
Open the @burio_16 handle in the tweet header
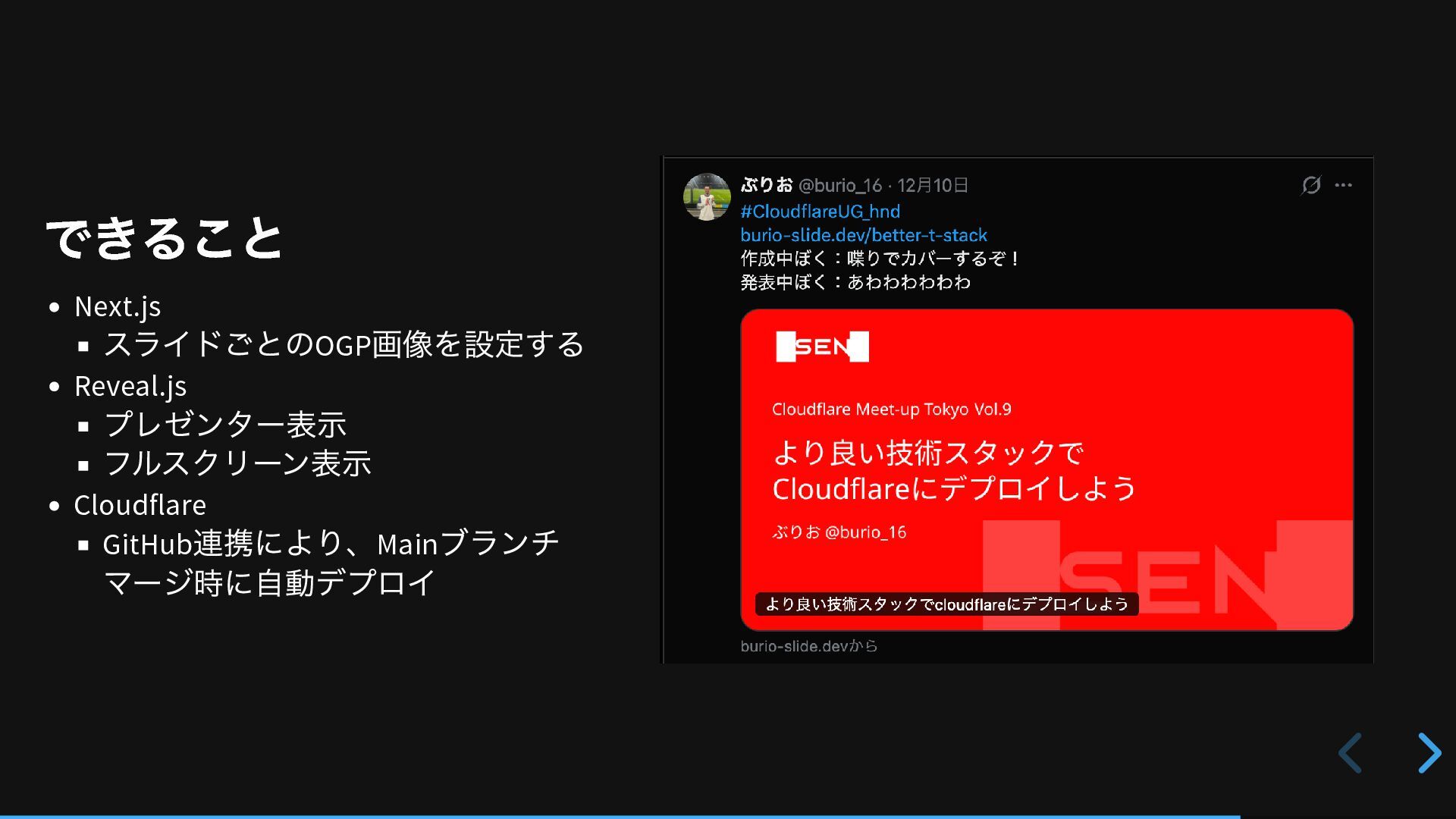(x=840, y=186)
